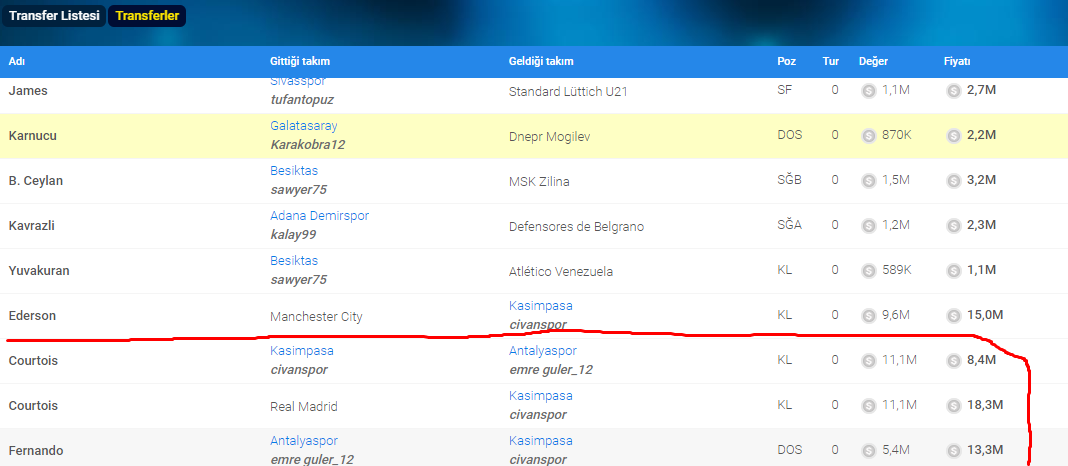Open Adana Demirspor team link
1068x466 pixels.
point(319,216)
